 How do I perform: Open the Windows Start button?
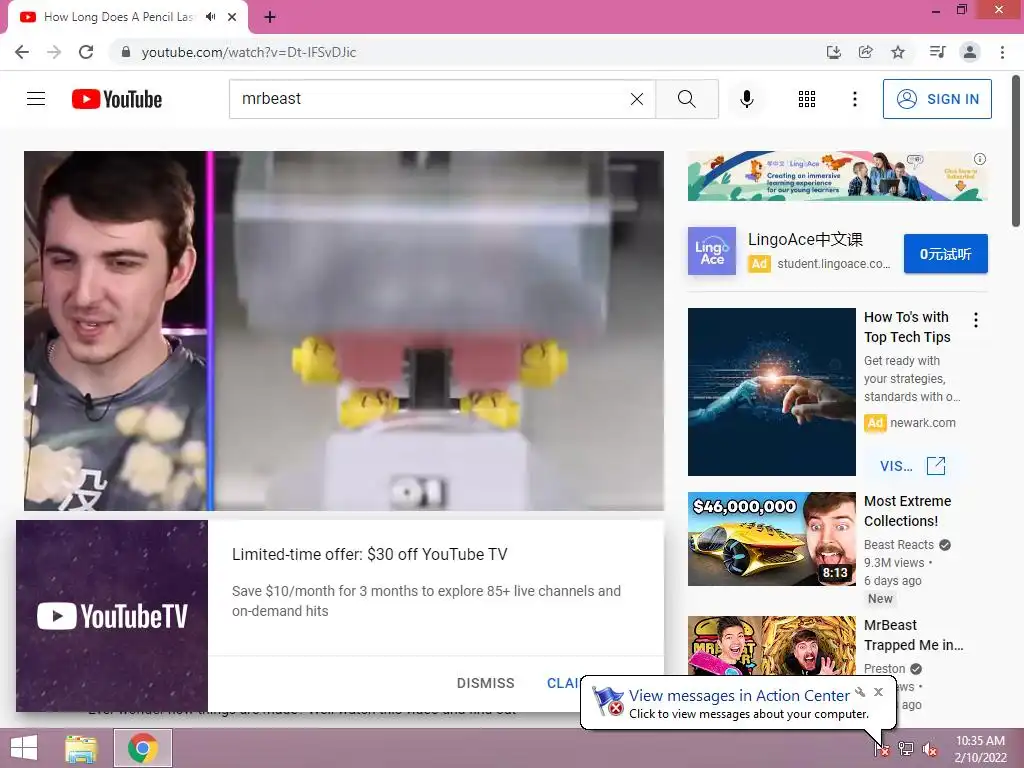[24, 748]
